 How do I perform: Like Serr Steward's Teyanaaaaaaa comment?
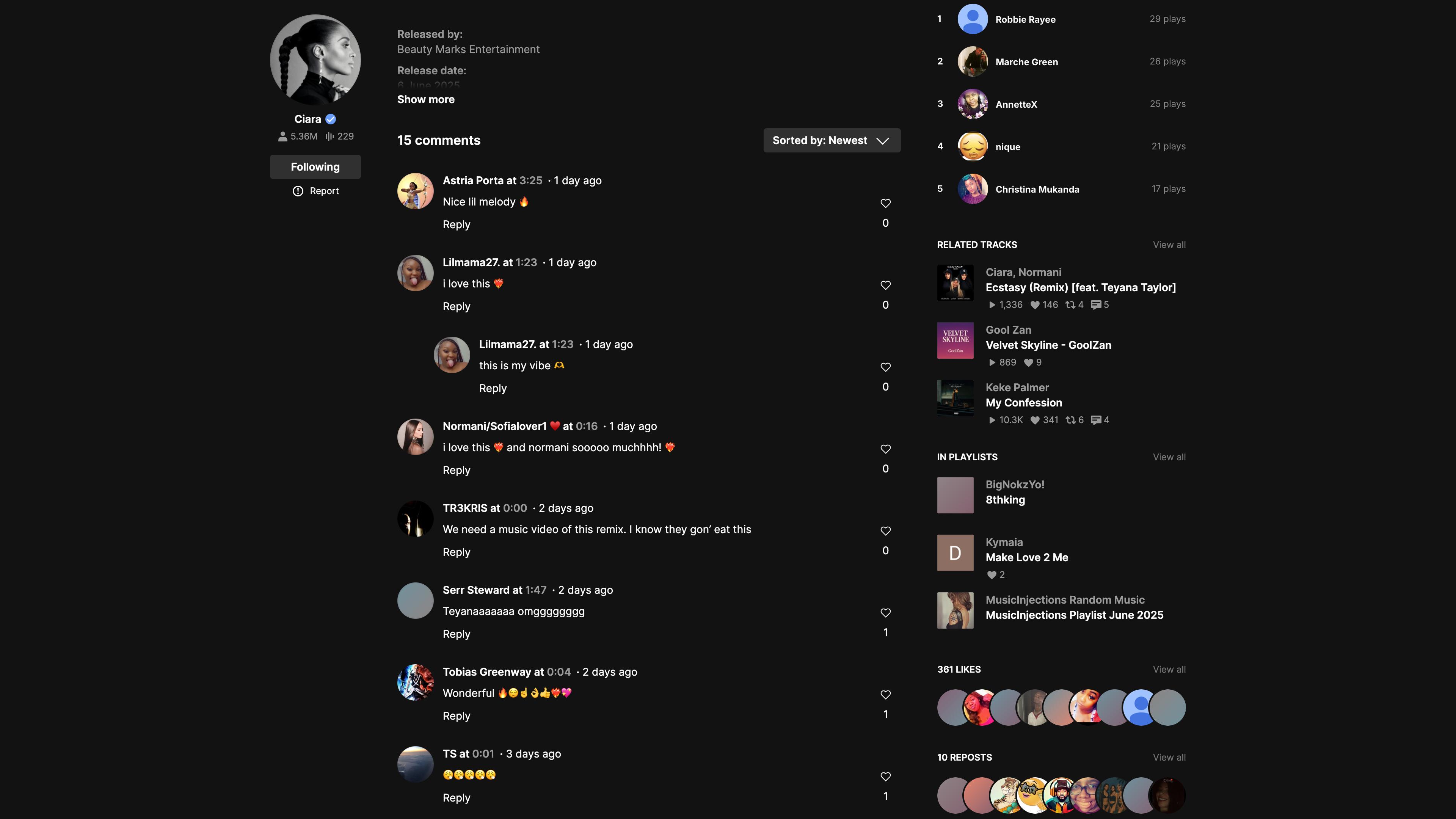(x=885, y=613)
